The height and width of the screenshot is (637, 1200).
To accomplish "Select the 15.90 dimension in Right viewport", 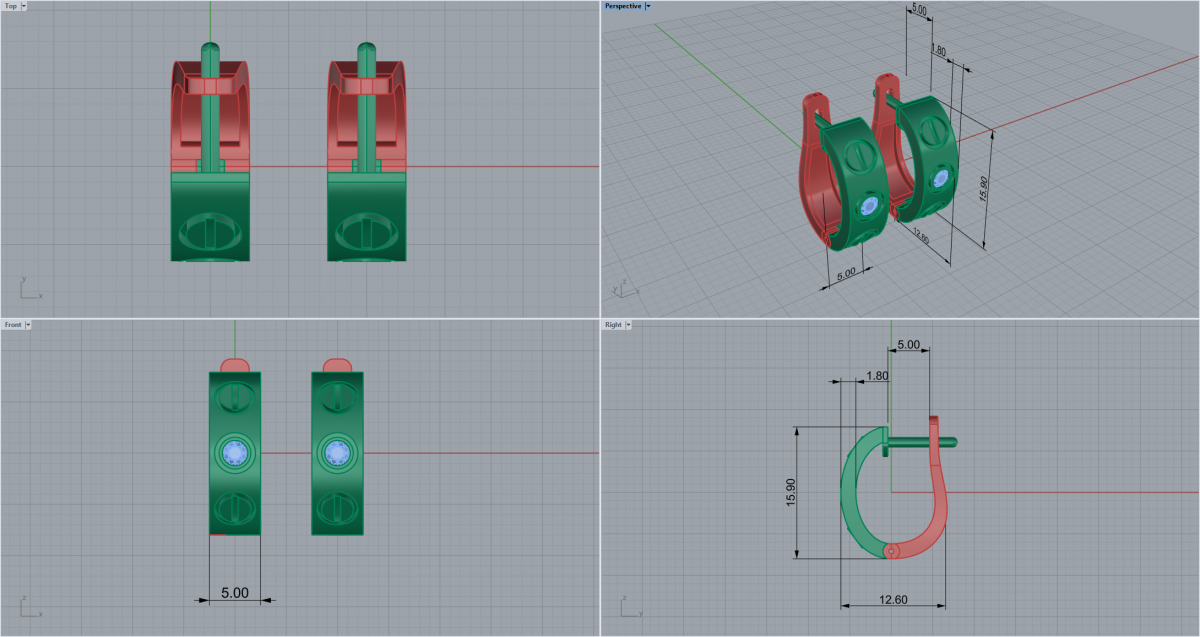I will click(x=790, y=492).
